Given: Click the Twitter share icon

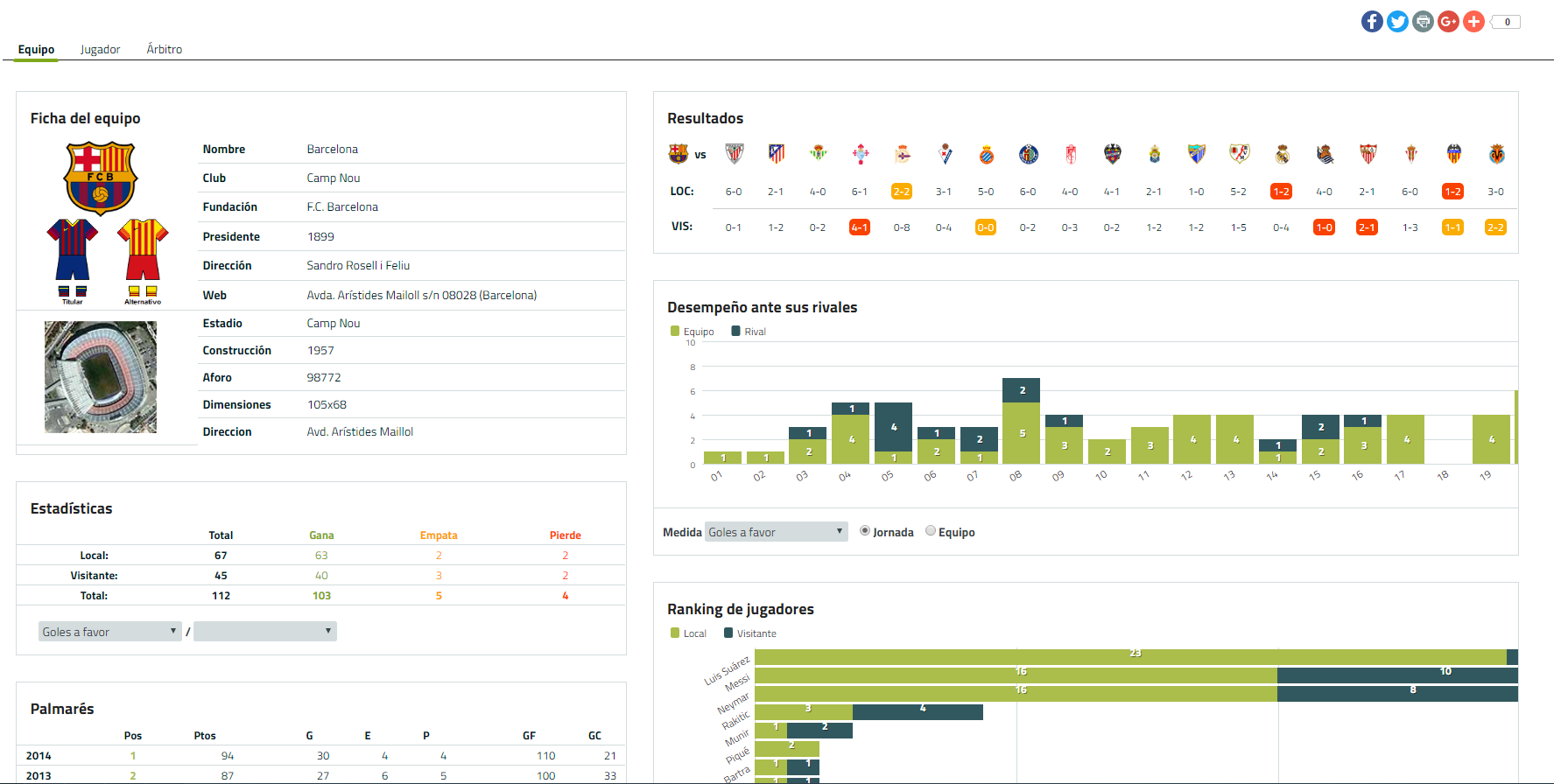Looking at the screenshot, I should (x=1397, y=22).
